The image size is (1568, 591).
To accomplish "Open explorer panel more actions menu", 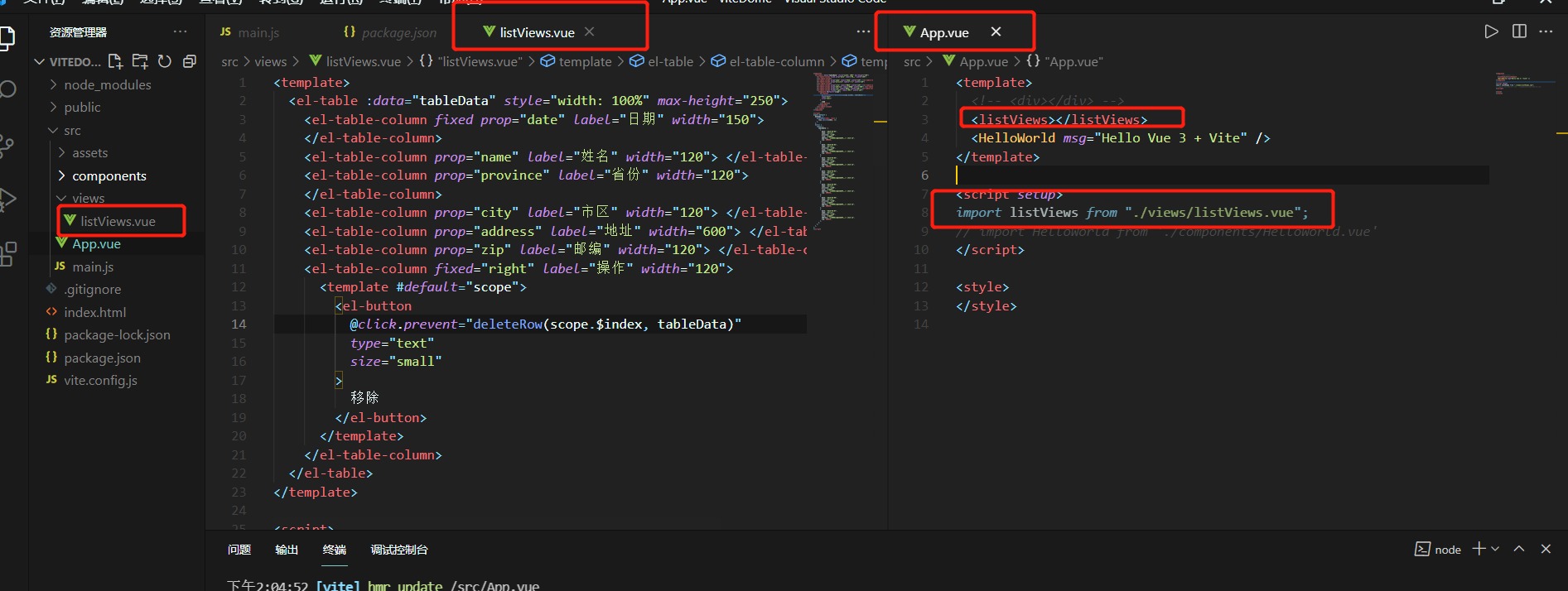I will (180, 32).
